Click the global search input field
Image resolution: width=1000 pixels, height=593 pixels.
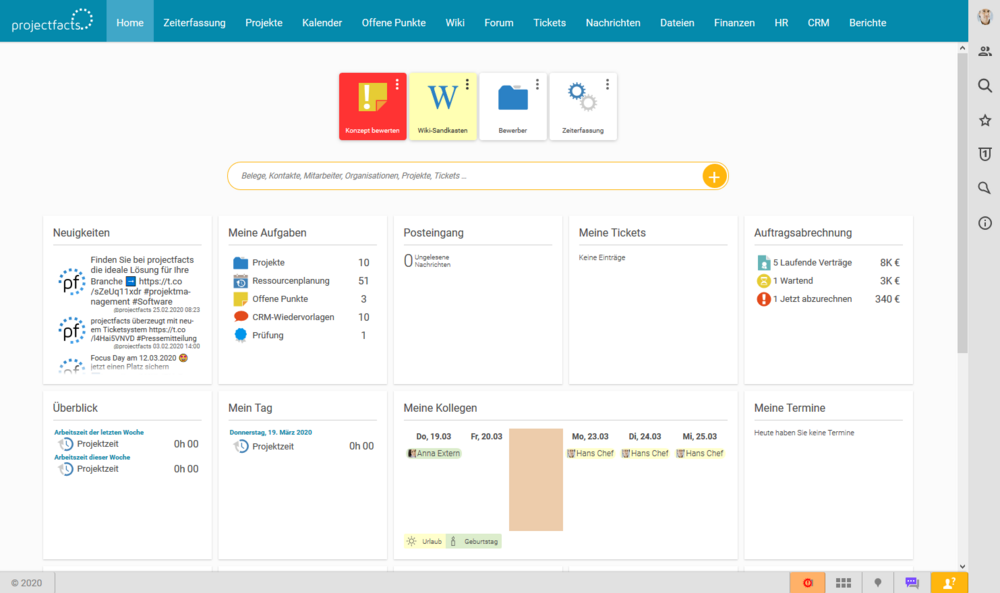(465, 176)
